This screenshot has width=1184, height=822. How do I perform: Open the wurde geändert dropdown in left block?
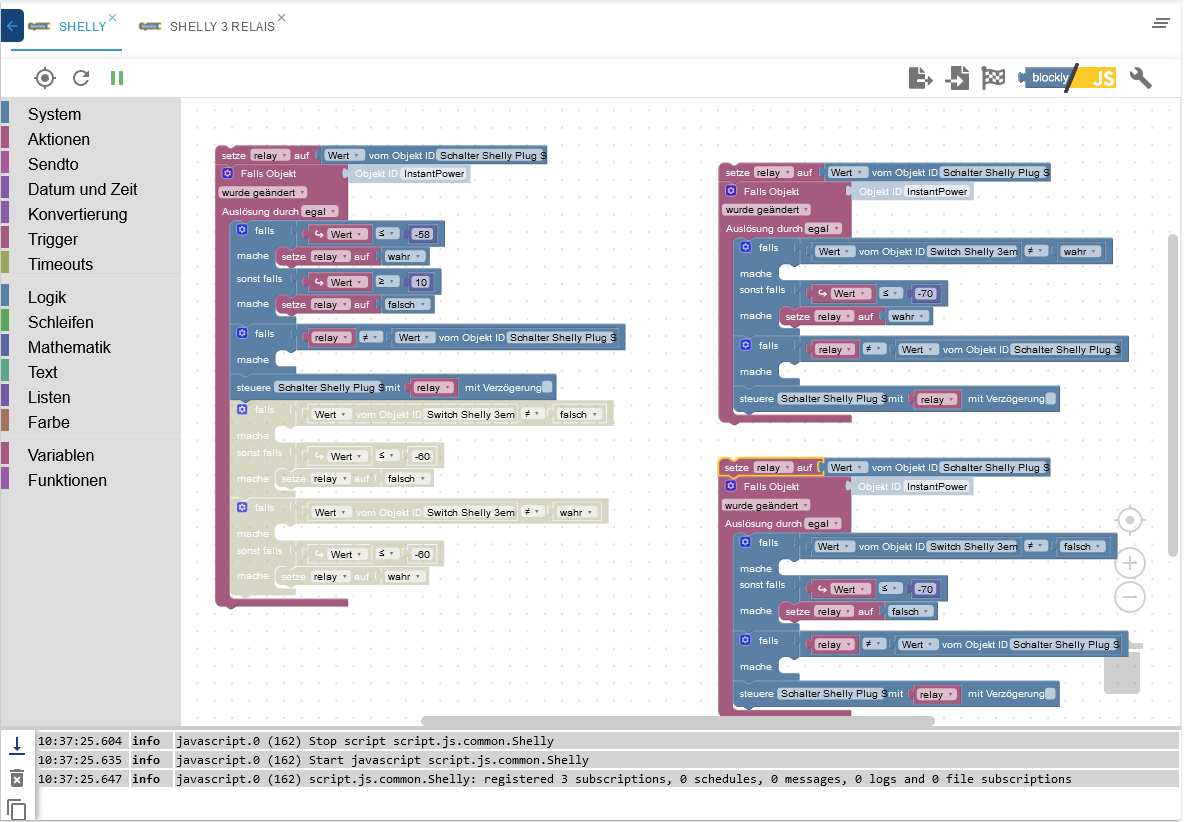pyautogui.click(x=263, y=192)
